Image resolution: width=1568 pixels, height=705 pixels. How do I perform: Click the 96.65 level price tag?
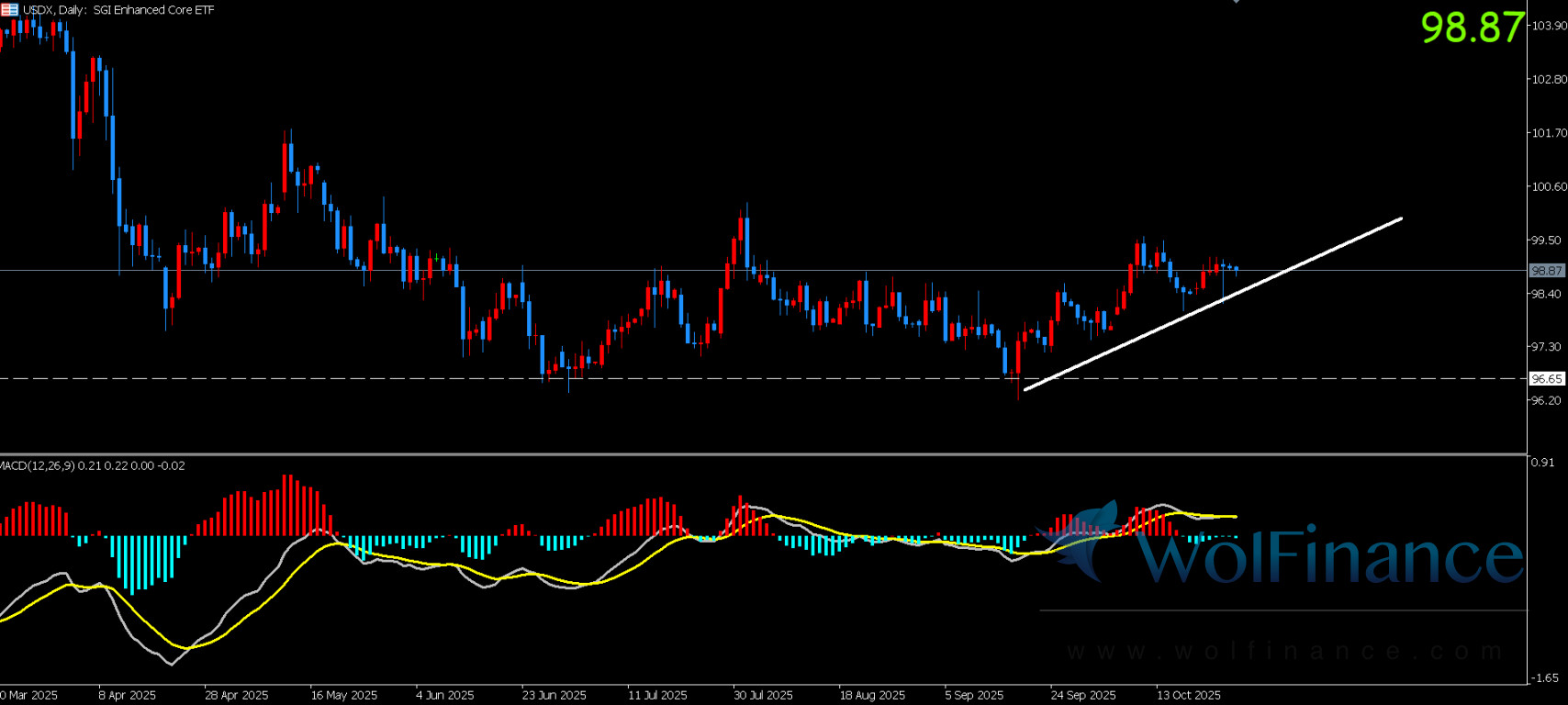click(x=1547, y=378)
